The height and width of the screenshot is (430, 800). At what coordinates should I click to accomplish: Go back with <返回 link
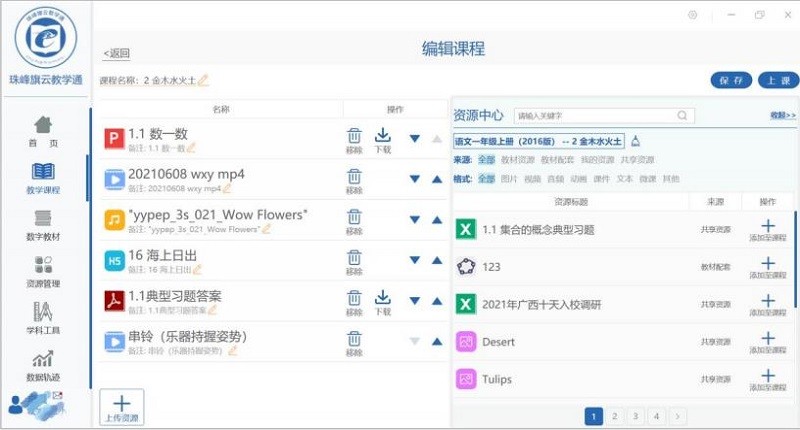click(116, 53)
